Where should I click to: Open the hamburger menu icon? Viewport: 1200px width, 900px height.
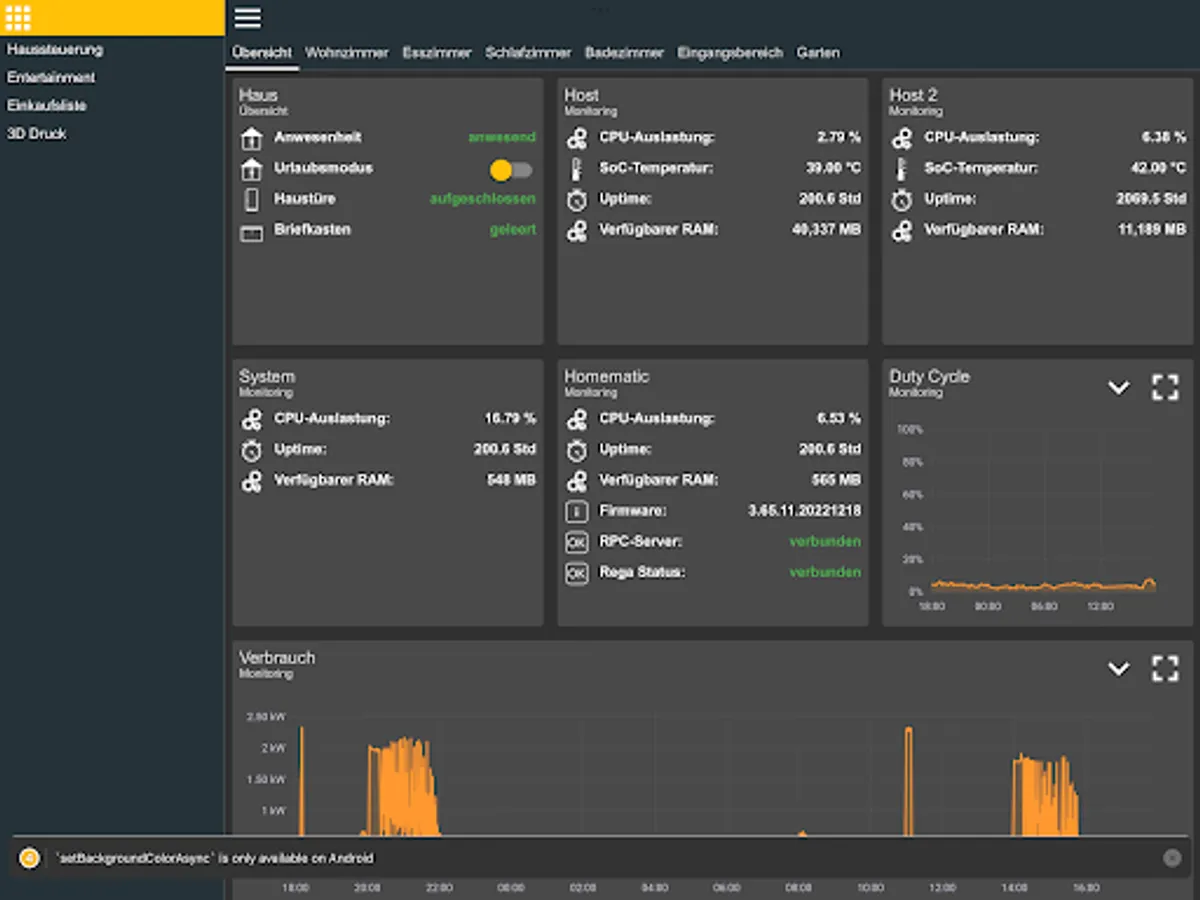click(247, 18)
